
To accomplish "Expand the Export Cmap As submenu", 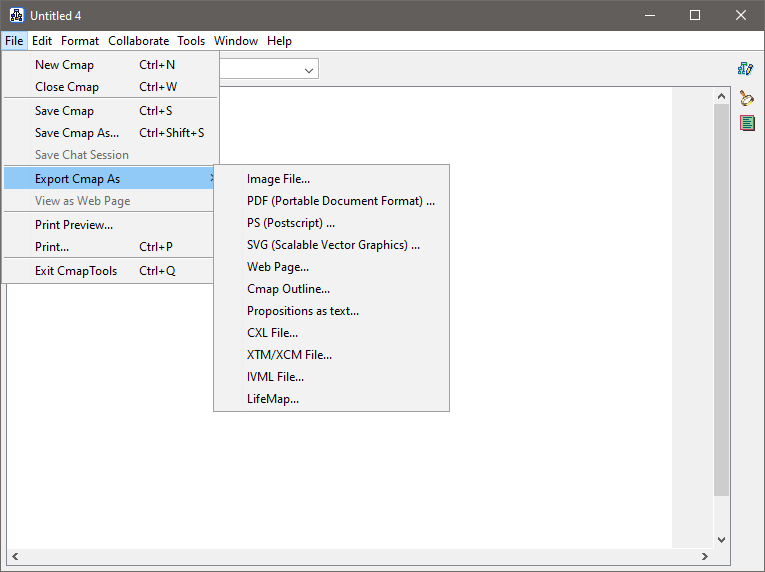I will [x=109, y=179].
